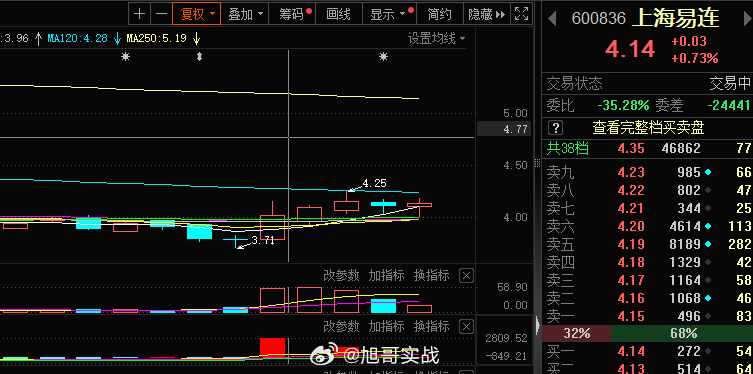753x374 pixels.
Task: Click the question mark help icon
Action: click(x=556, y=128)
